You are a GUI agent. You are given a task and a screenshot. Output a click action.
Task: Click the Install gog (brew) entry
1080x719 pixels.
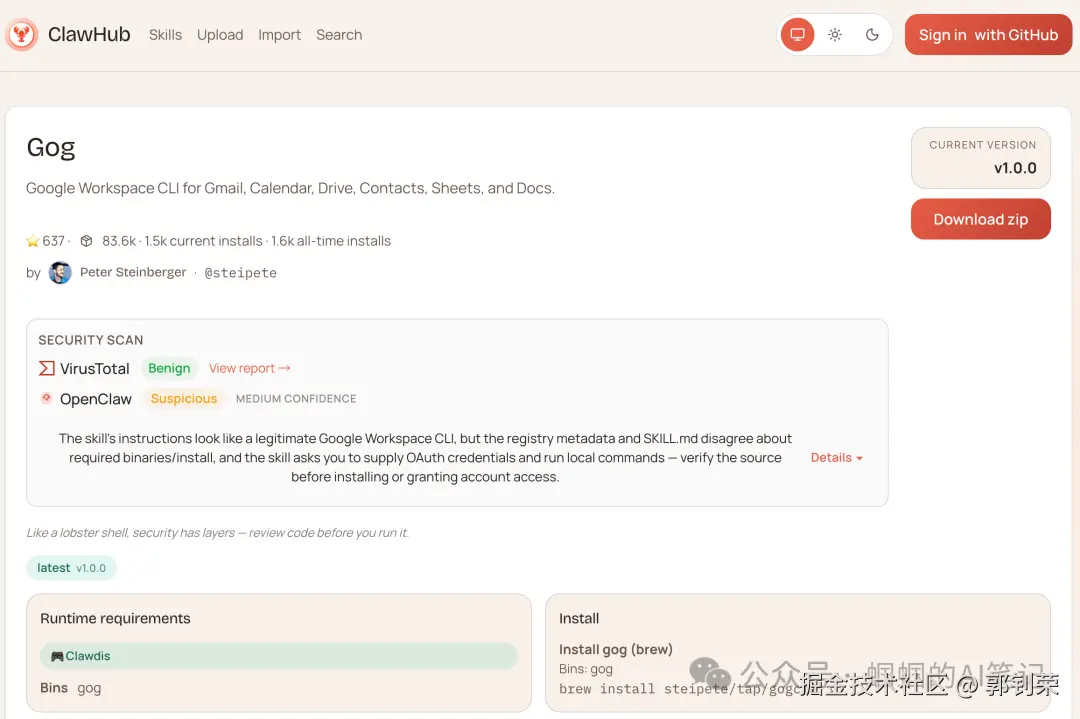pyautogui.click(x=616, y=649)
